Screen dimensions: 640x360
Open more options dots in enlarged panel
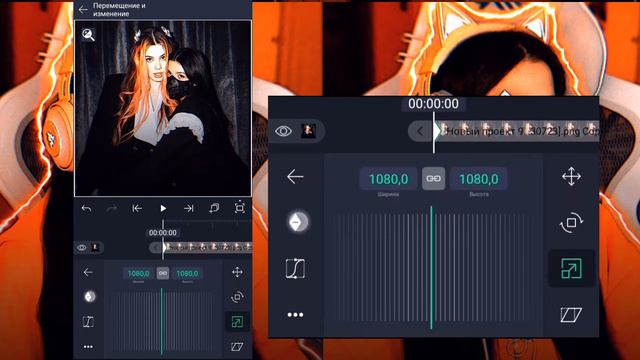pos(295,315)
